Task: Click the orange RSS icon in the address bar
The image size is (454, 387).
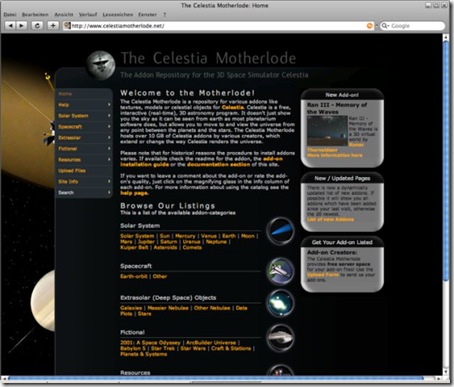Action: tap(370, 26)
